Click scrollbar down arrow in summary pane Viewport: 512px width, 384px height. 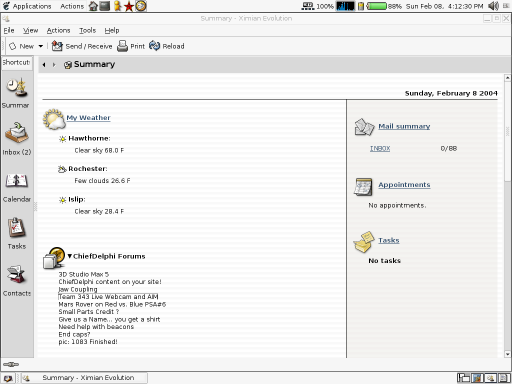(x=507, y=354)
